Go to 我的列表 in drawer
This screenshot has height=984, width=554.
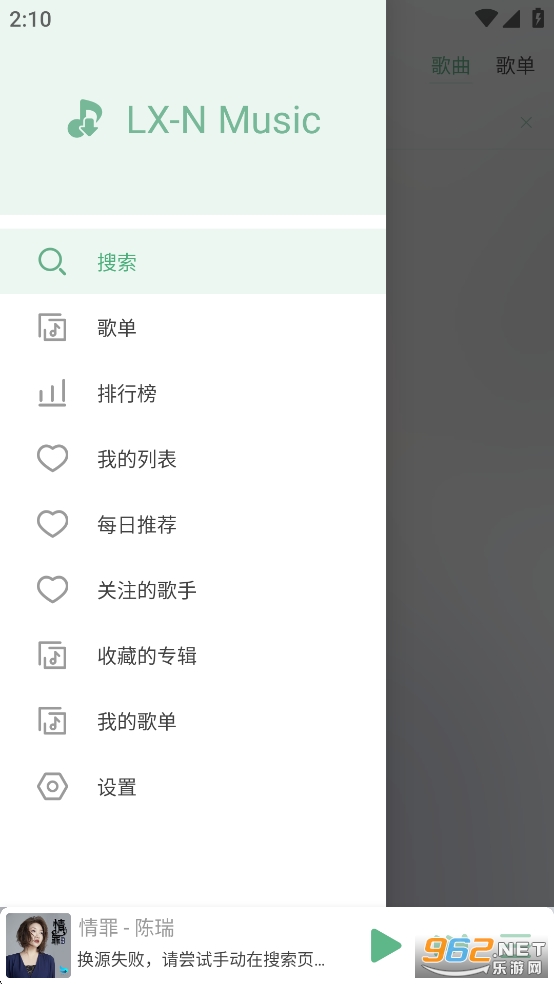pos(193,459)
